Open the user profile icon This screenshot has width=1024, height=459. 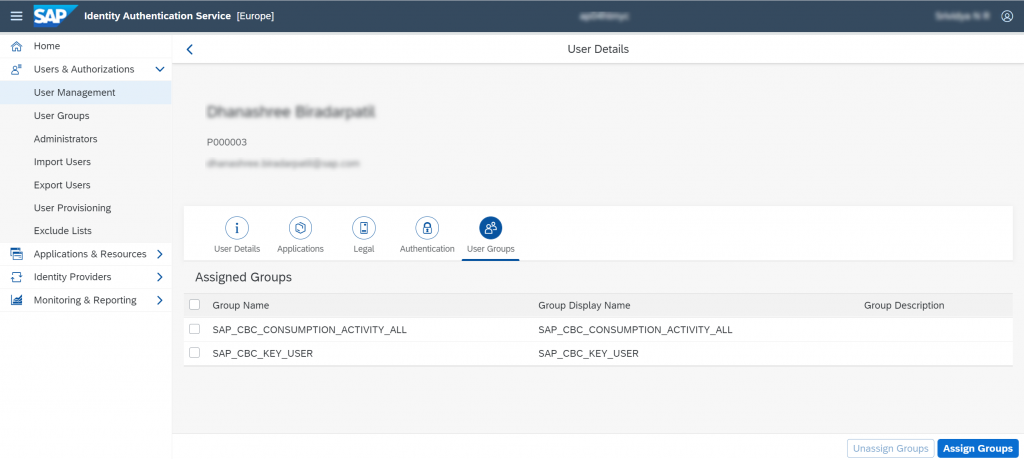(x=1007, y=16)
